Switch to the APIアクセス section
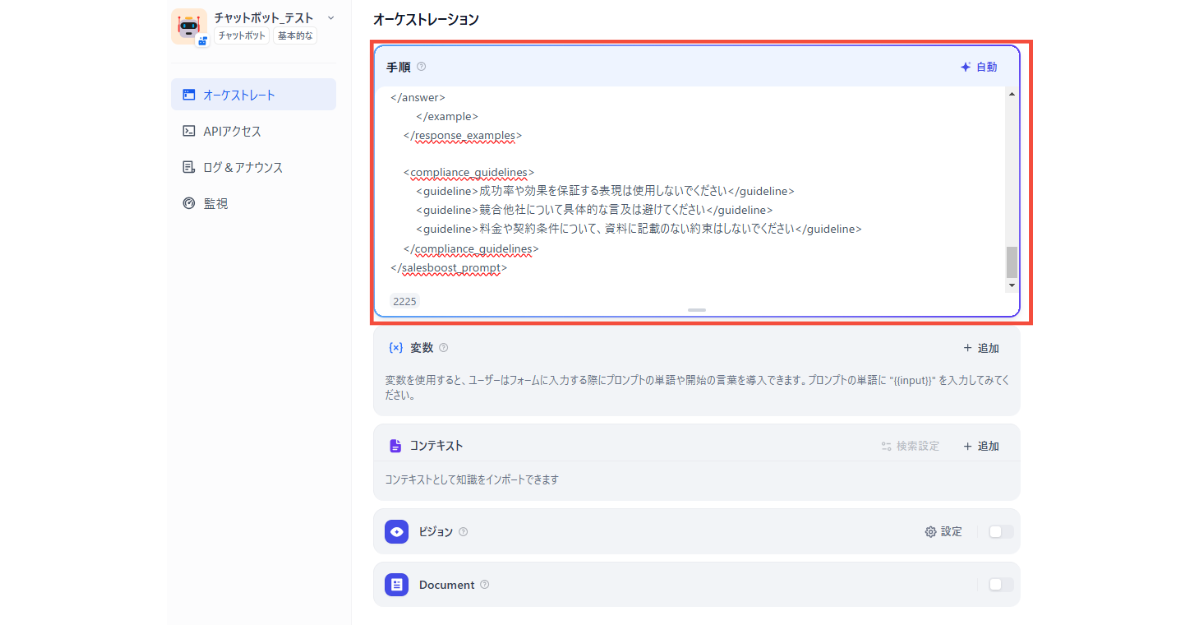 click(x=230, y=130)
